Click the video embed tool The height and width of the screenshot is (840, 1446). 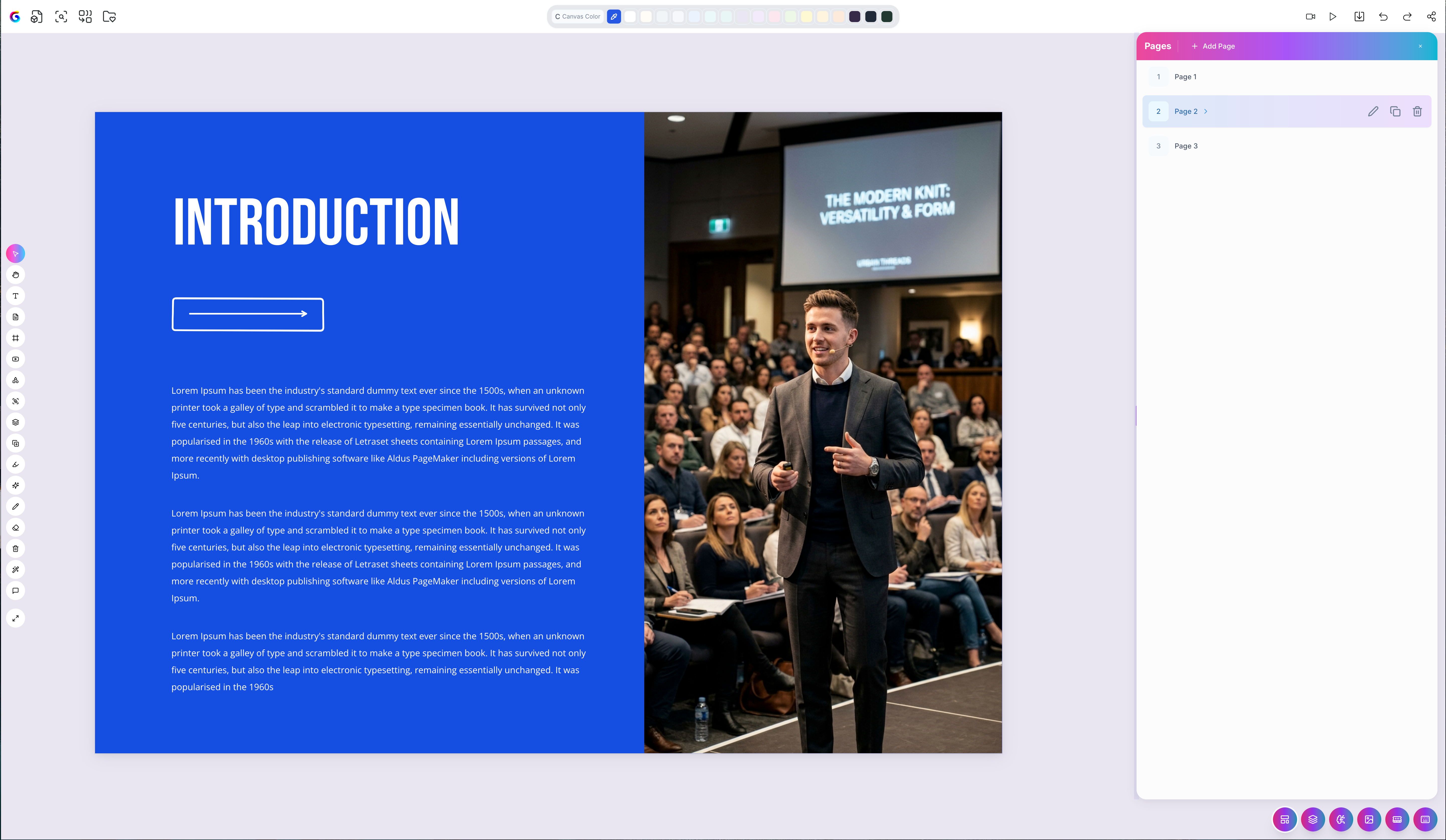point(16,359)
